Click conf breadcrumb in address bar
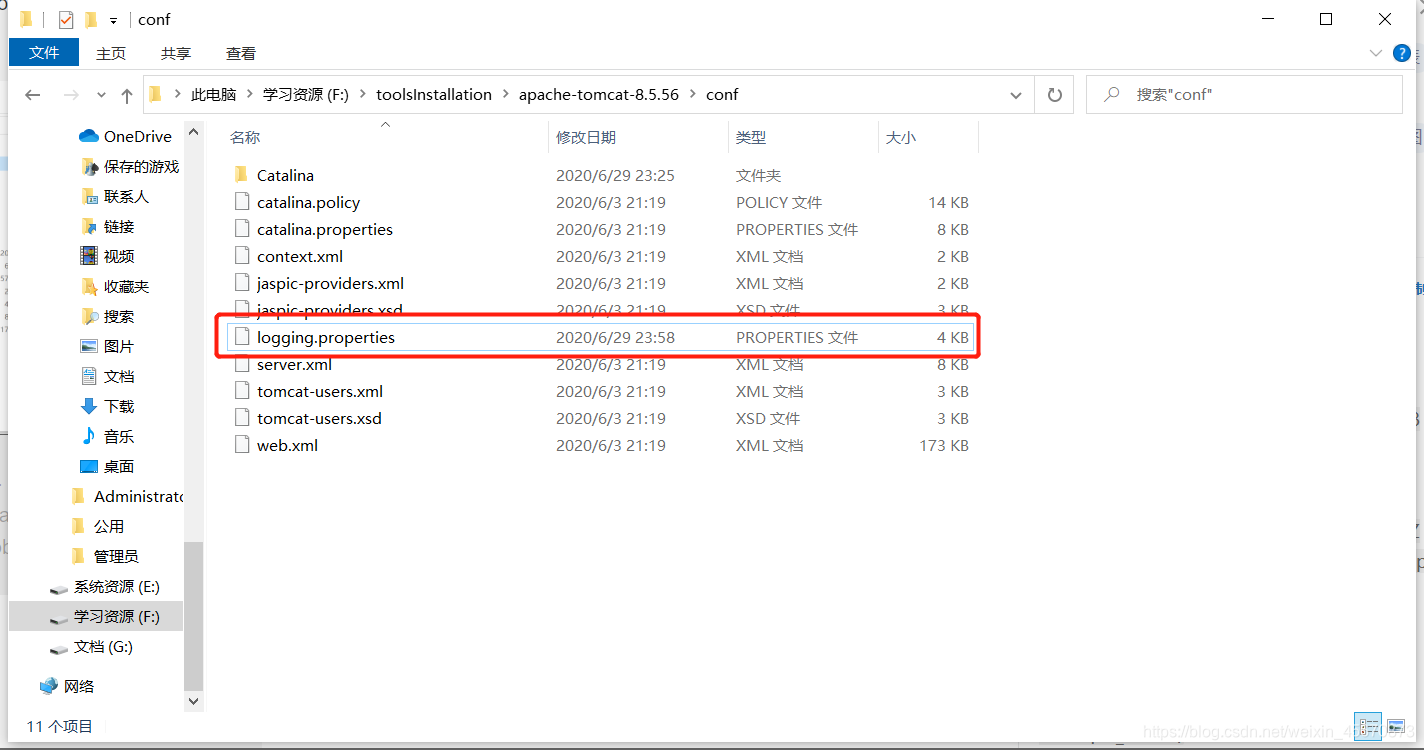The image size is (1424, 750). coord(722,94)
